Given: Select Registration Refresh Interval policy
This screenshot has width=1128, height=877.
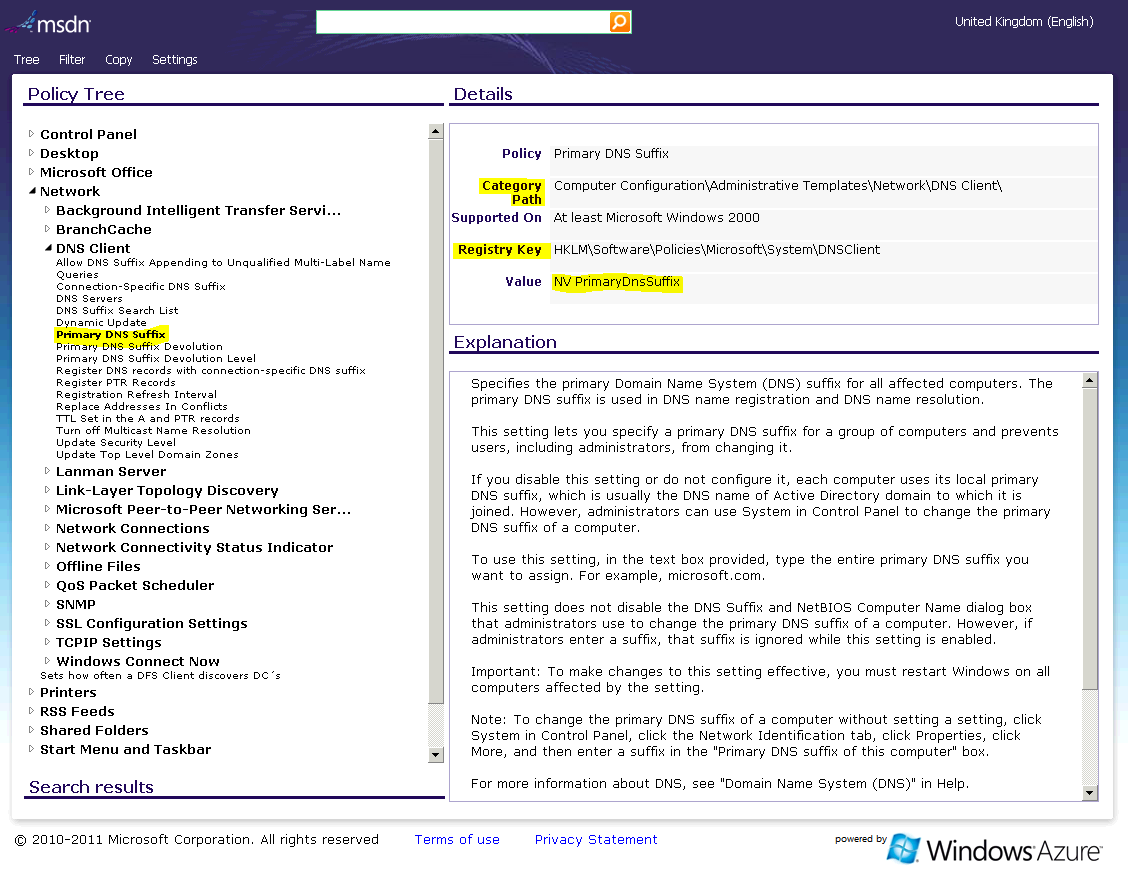Looking at the screenshot, I should click(x=137, y=395).
